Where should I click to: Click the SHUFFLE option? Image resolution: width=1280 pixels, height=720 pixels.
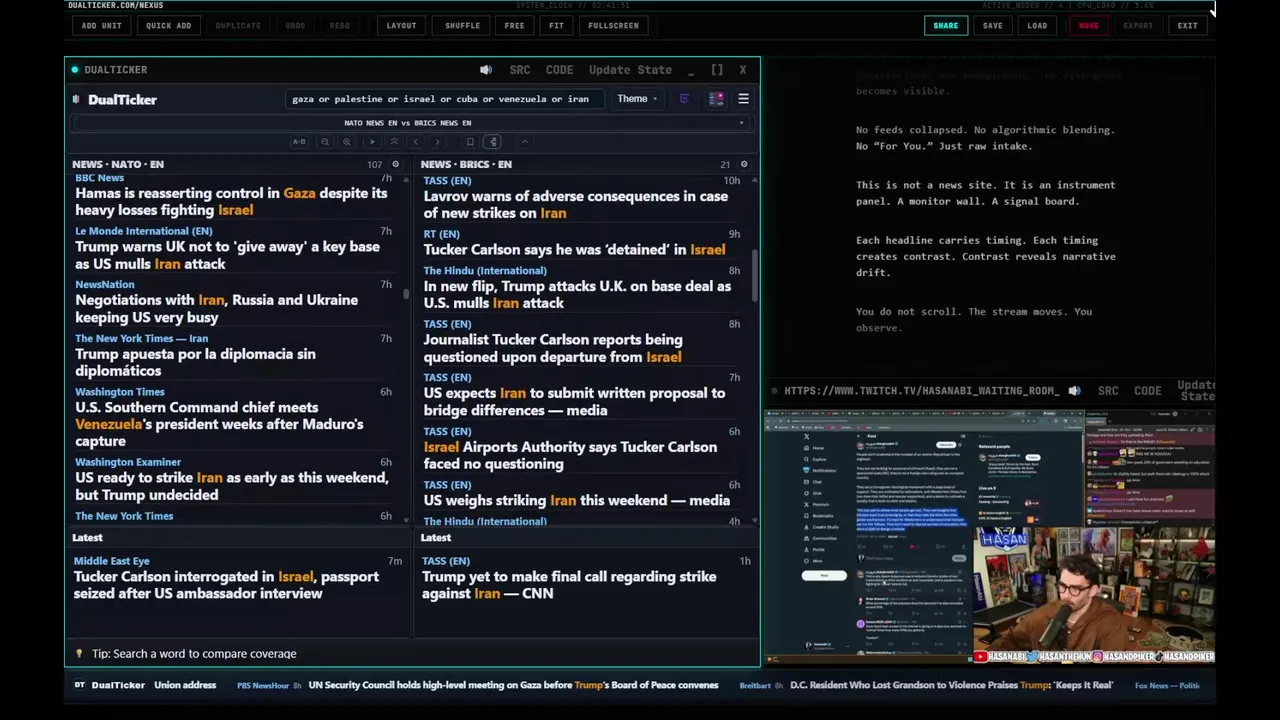click(x=462, y=25)
